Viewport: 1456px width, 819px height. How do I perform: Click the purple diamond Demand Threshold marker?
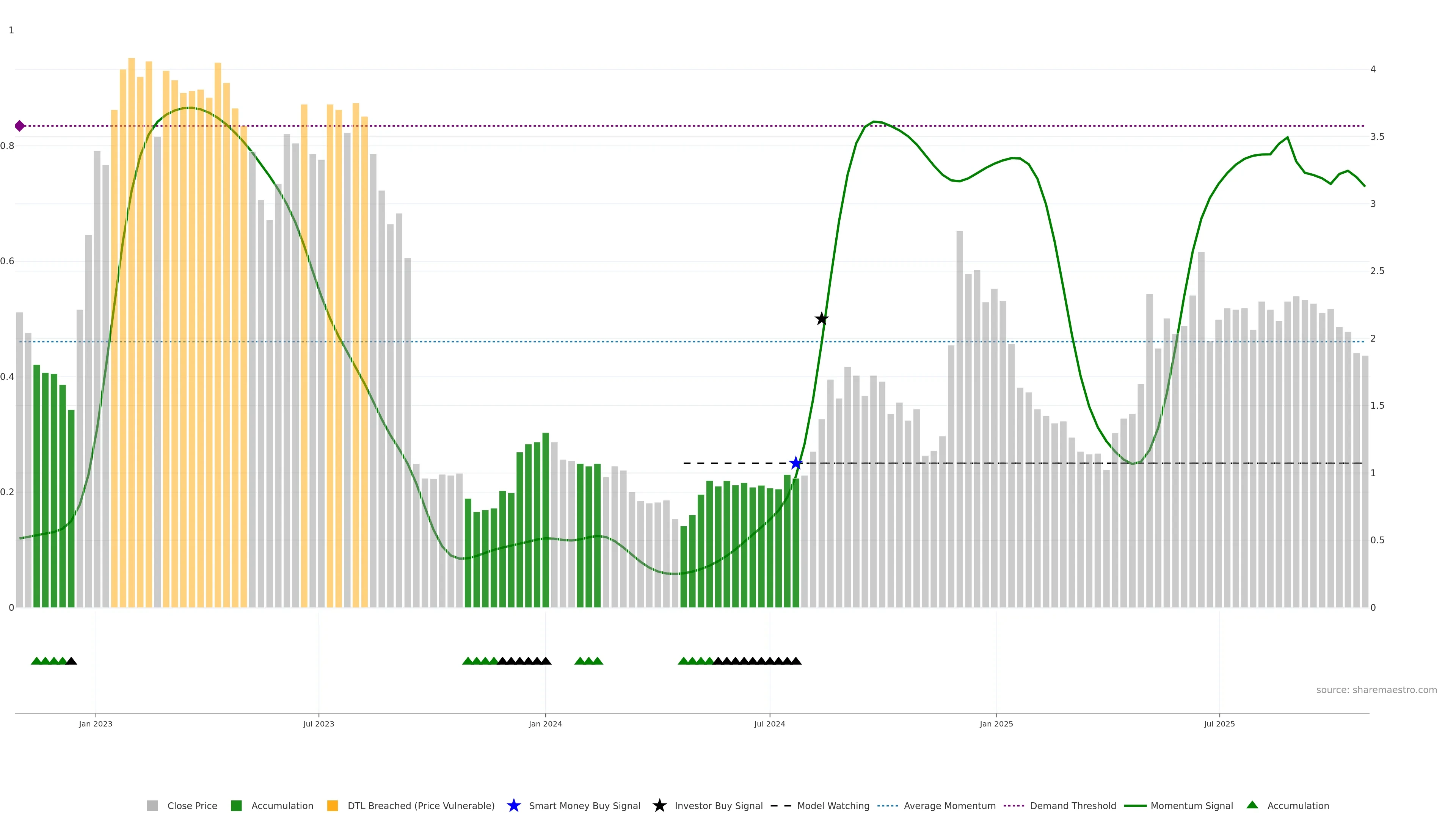20,126
